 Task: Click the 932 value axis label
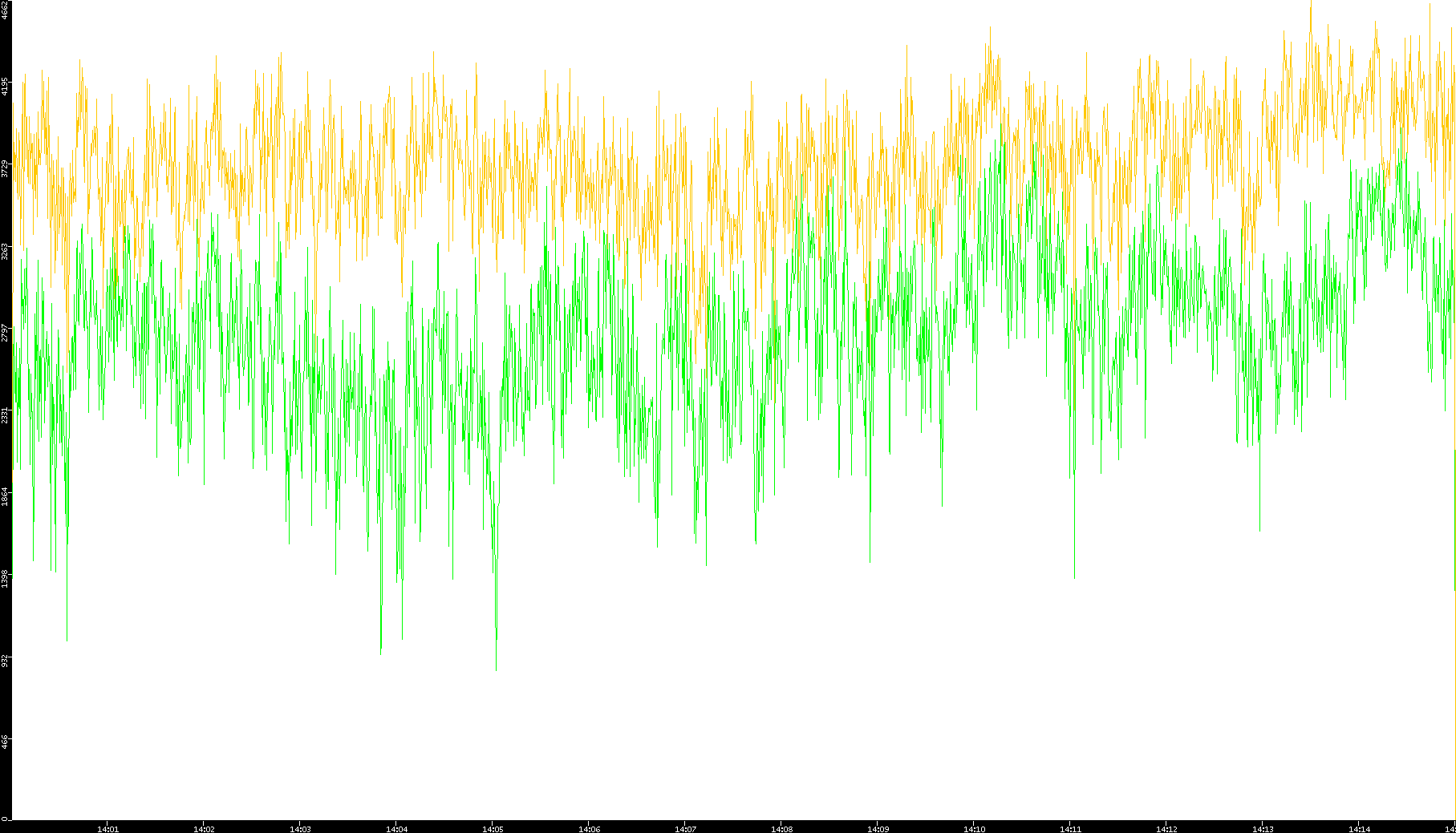[x=6, y=660]
